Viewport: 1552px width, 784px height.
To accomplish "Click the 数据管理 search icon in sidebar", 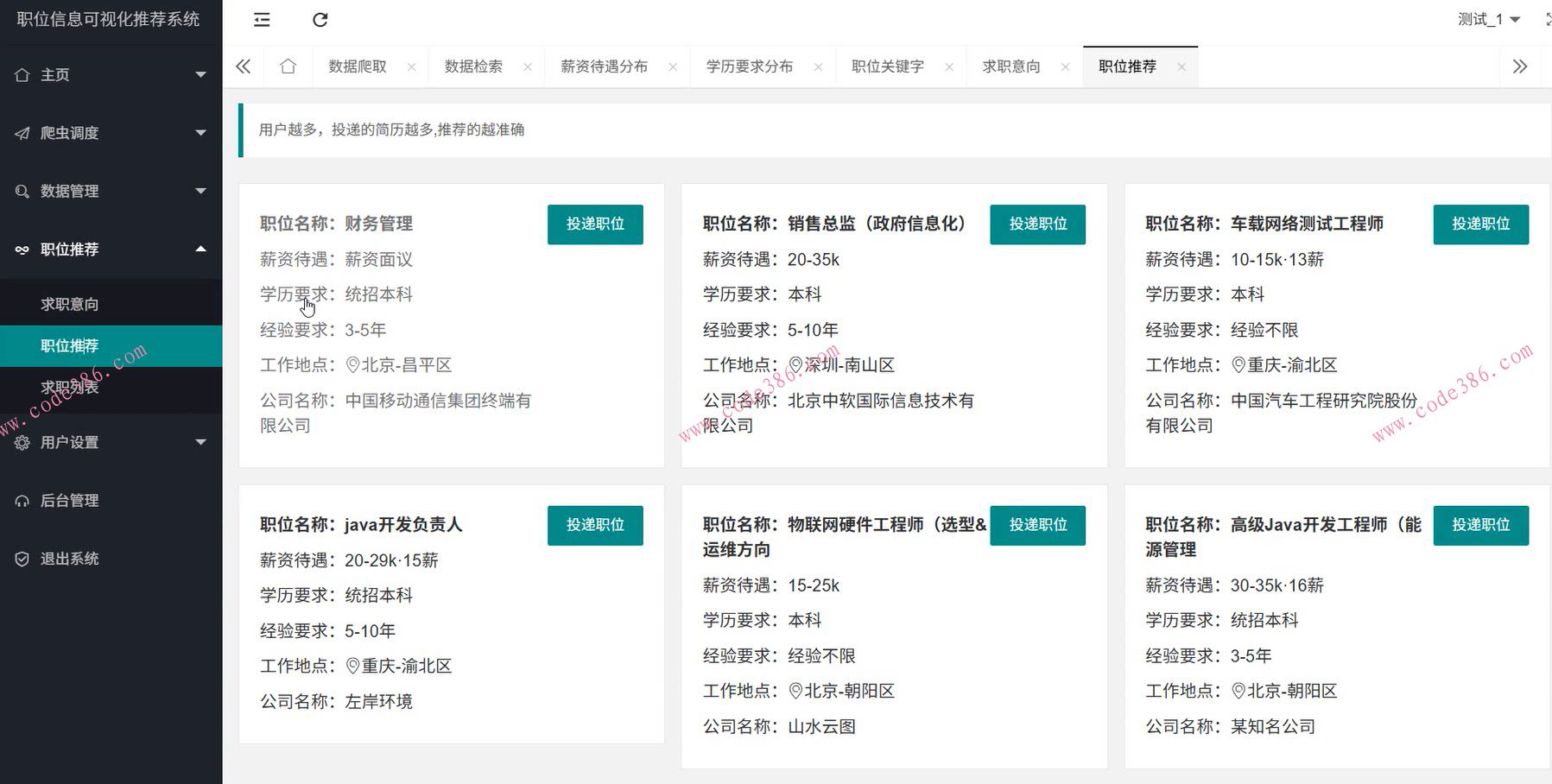I will (22, 191).
